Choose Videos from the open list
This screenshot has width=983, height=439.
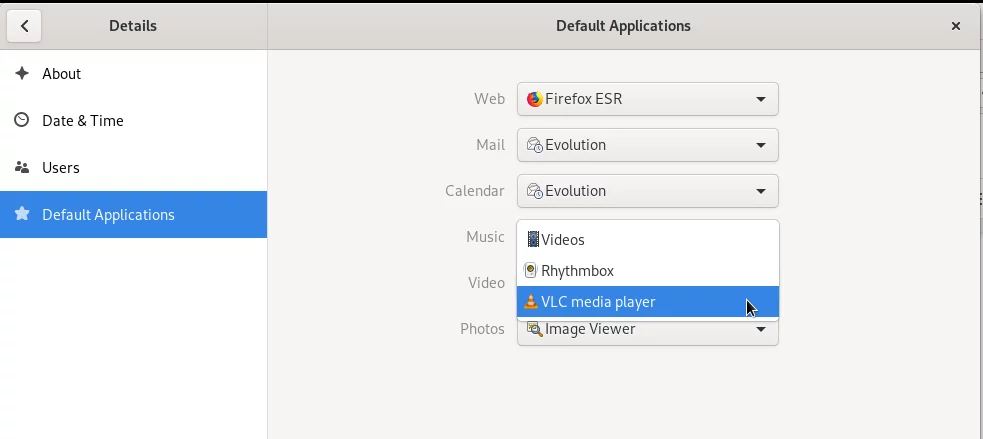click(648, 240)
